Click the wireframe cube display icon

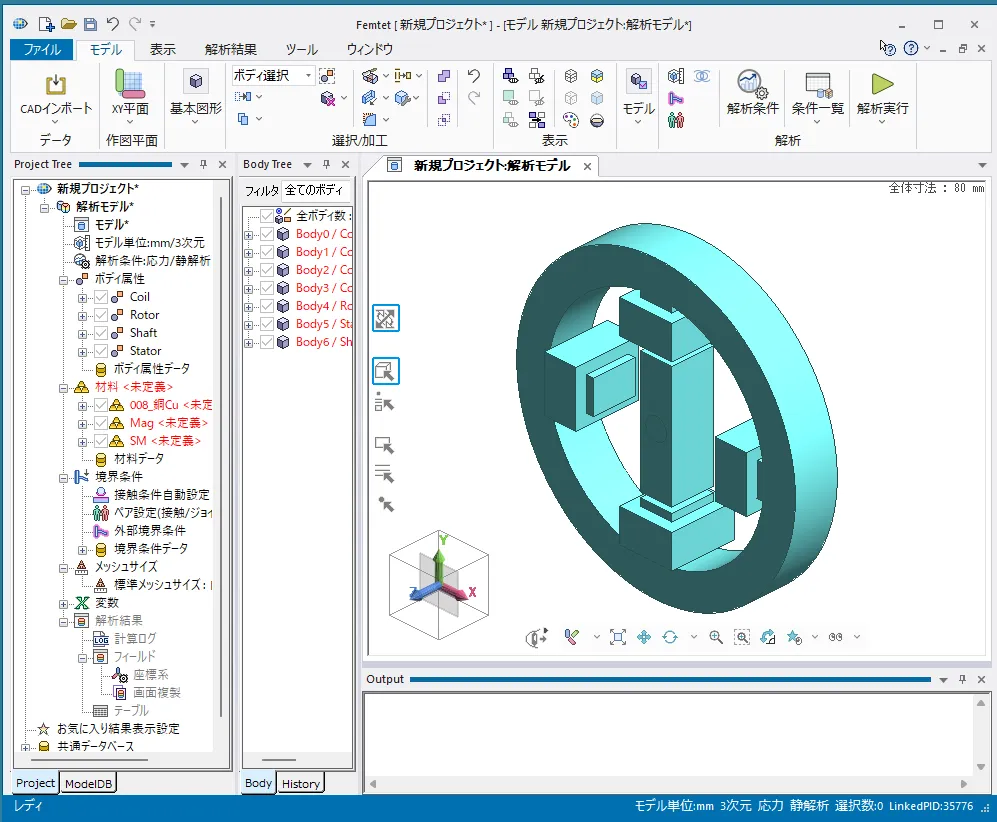[x=570, y=76]
